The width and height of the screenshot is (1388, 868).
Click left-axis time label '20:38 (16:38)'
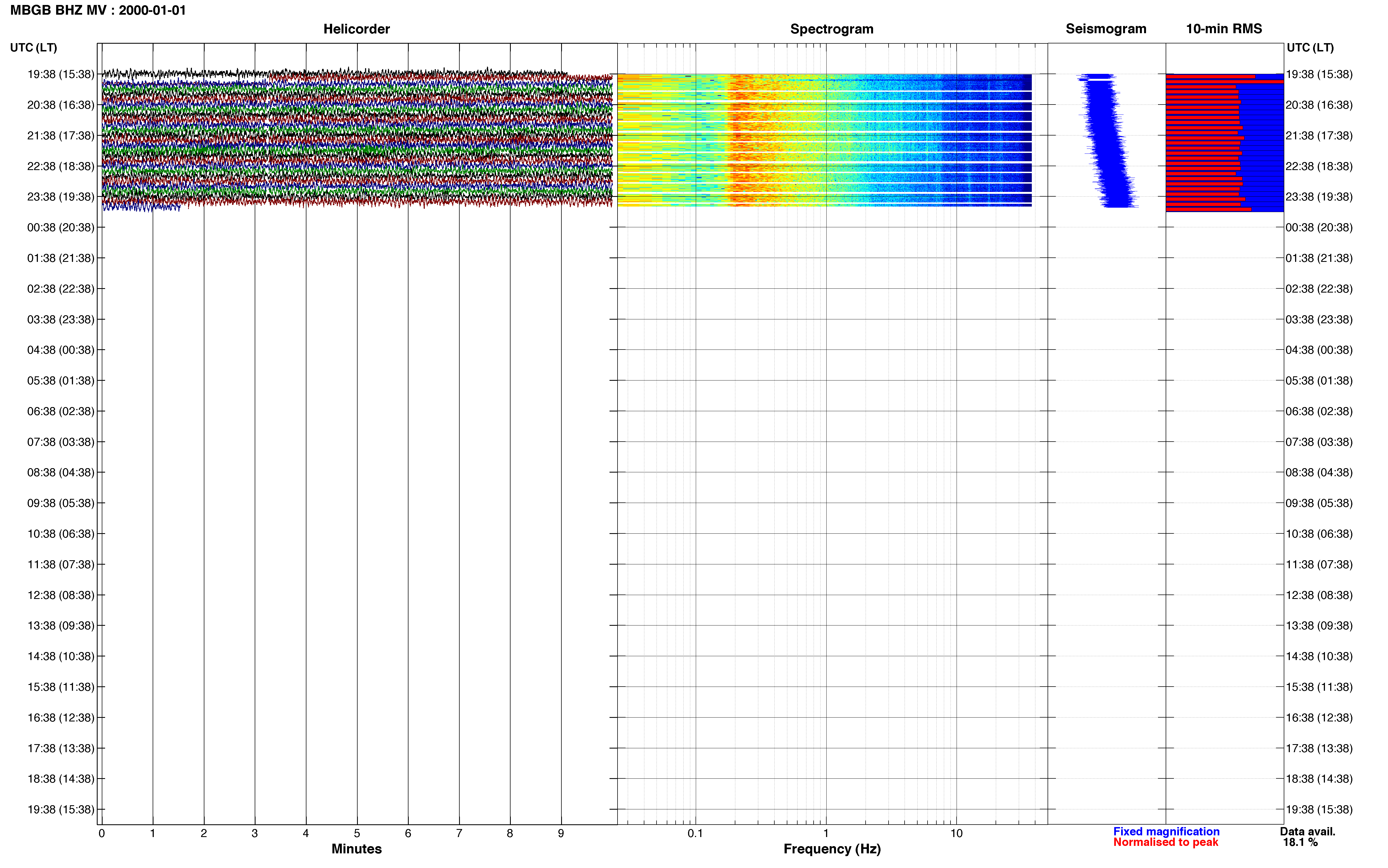pyautogui.click(x=61, y=105)
